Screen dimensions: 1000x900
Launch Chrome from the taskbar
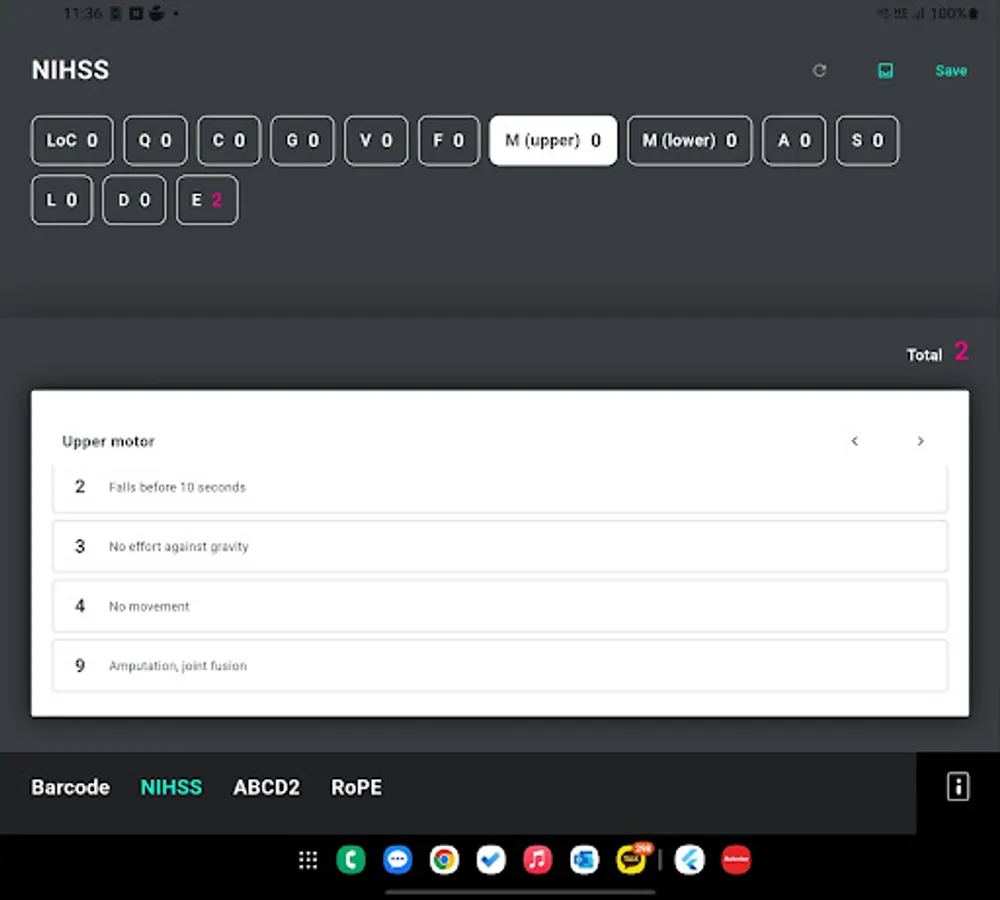click(444, 860)
